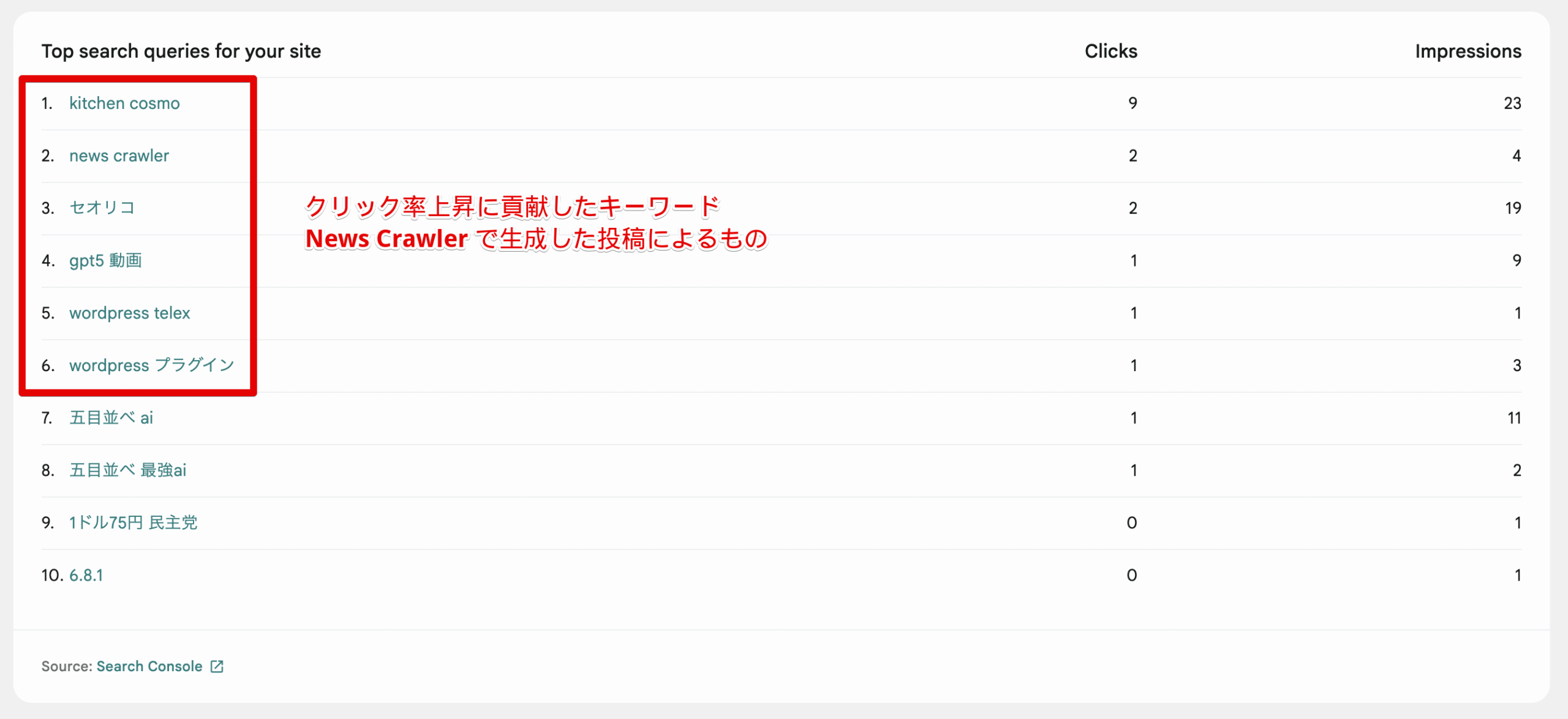Select the 'セオリコ' search query
1568x719 pixels.
(102, 208)
